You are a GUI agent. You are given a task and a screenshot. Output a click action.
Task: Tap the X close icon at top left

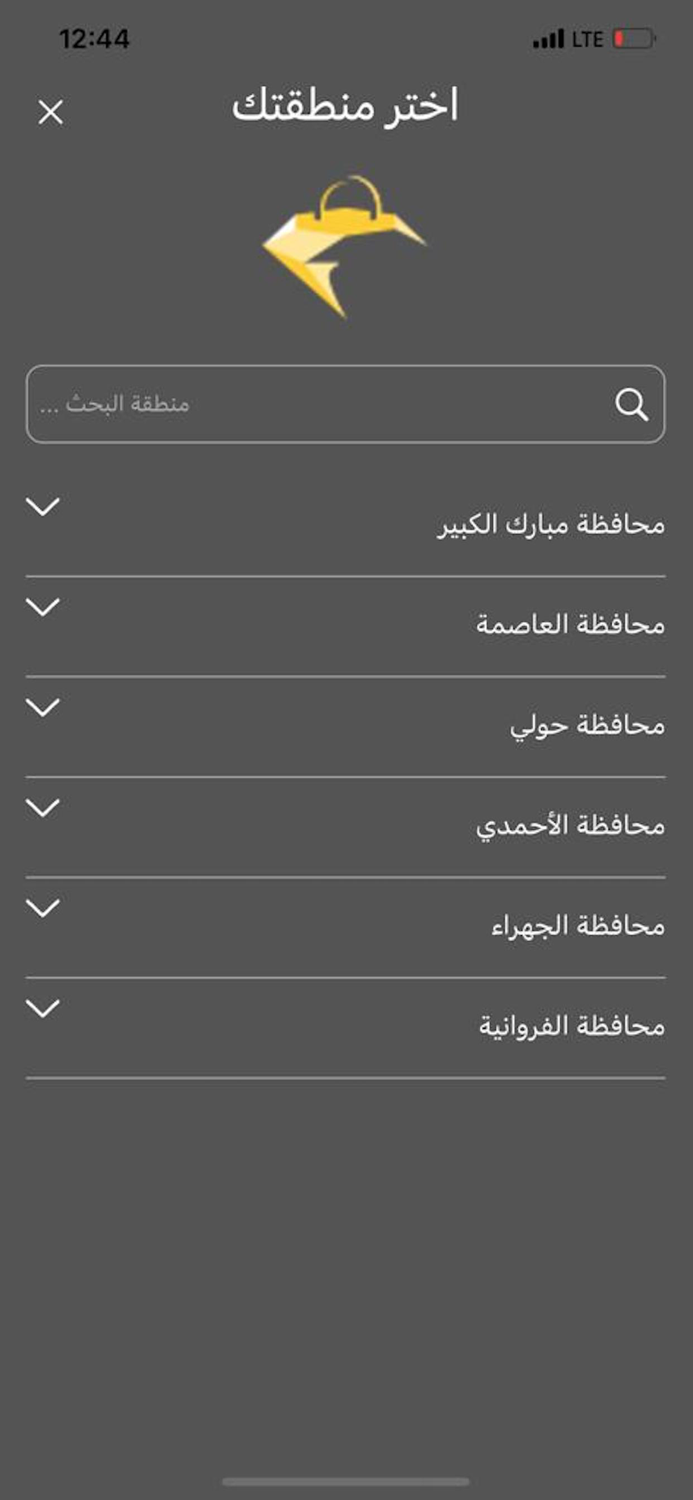point(49,110)
